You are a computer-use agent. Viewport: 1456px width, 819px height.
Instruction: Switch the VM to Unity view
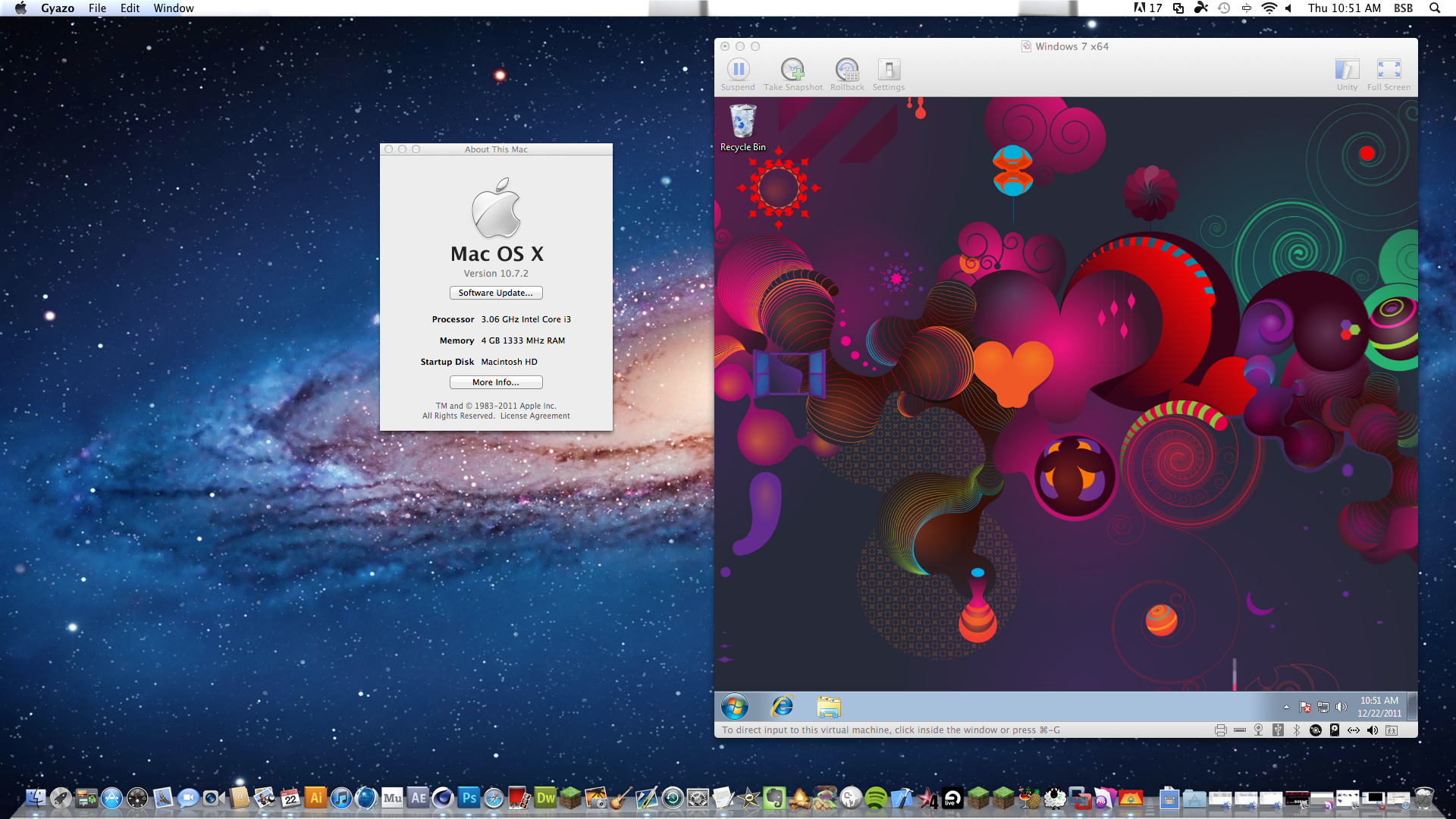(x=1347, y=71)
